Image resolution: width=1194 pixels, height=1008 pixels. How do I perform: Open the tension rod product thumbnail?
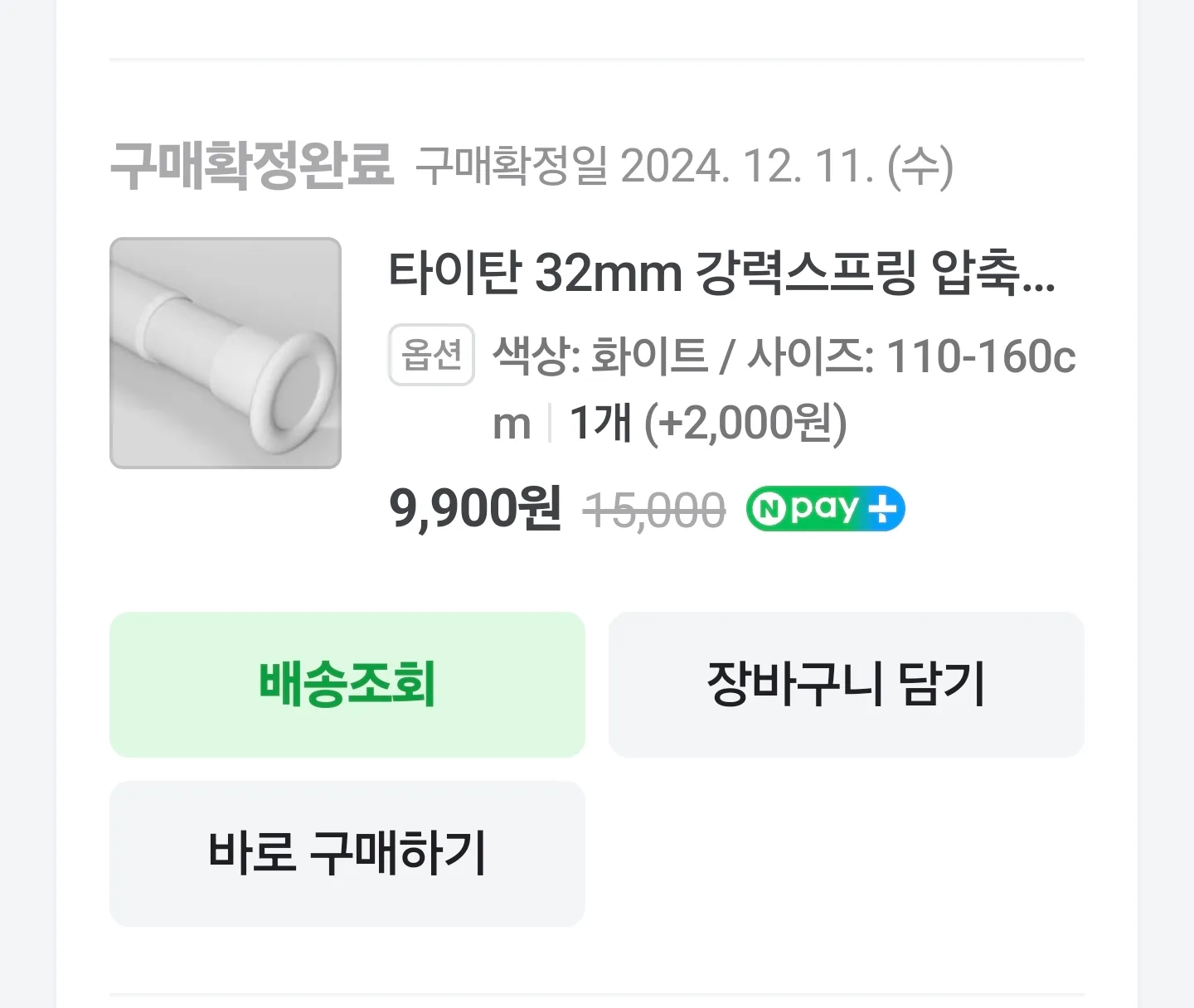[226, 353]
